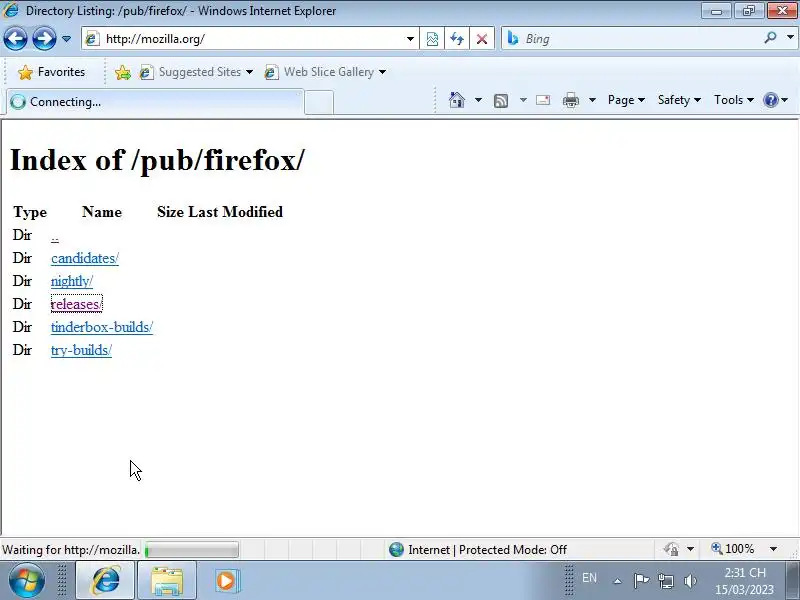Launch Windows Media Player from taskbar

[x=226, y=581]
